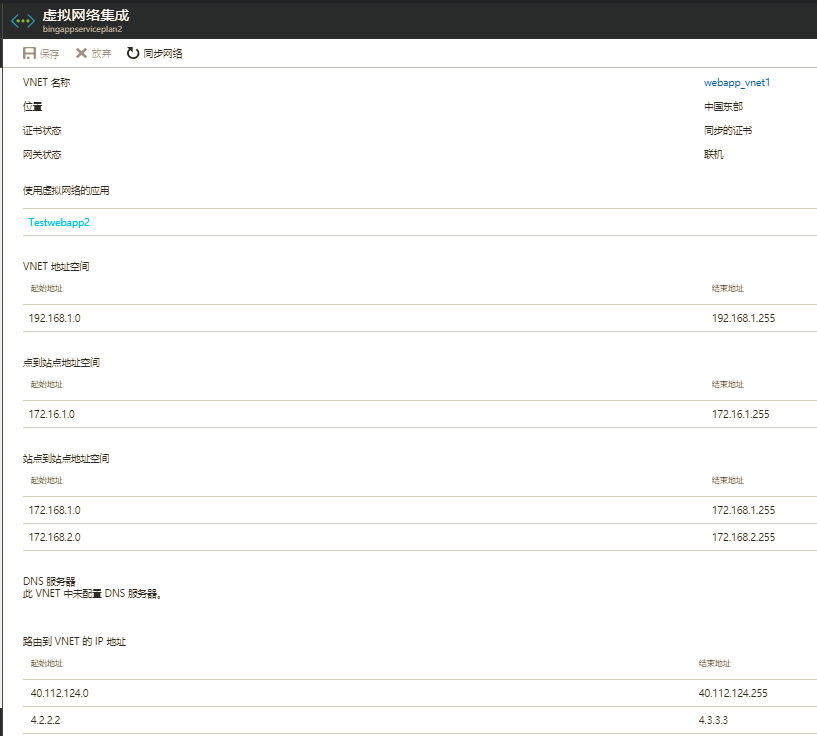
Task: Click the 4.2.2.2 routed start address field
Action: point(45,720)
